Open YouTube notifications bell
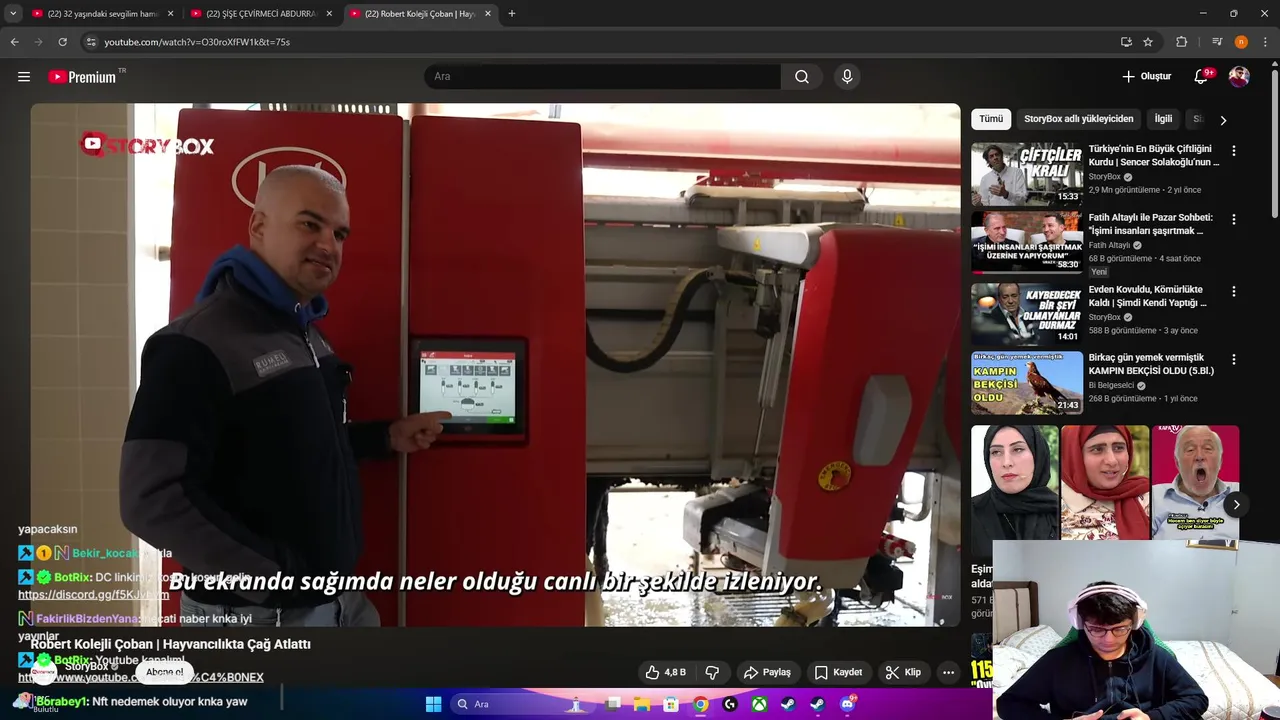Screen dimensions: 1280x720 coord(1202,77)
